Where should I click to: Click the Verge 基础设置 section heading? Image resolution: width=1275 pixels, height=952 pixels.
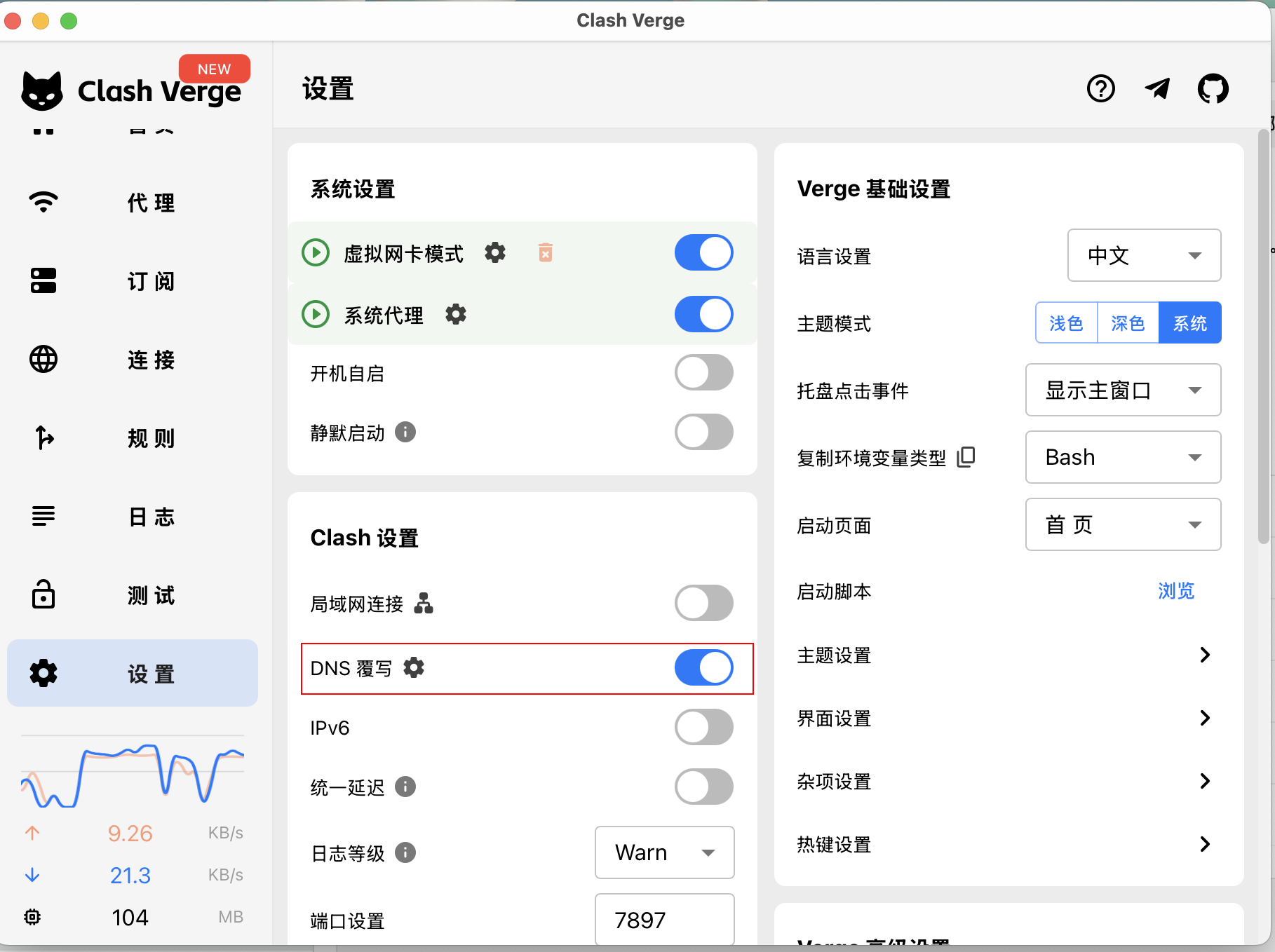(874, 189)
